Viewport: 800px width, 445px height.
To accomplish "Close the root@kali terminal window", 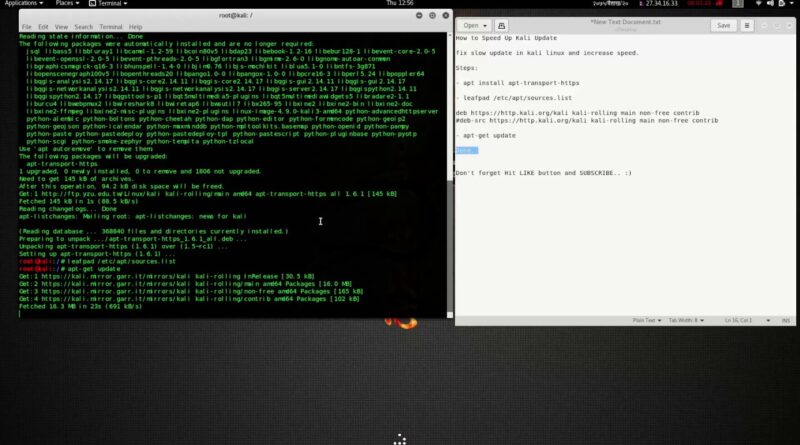I will coord(445,15).
